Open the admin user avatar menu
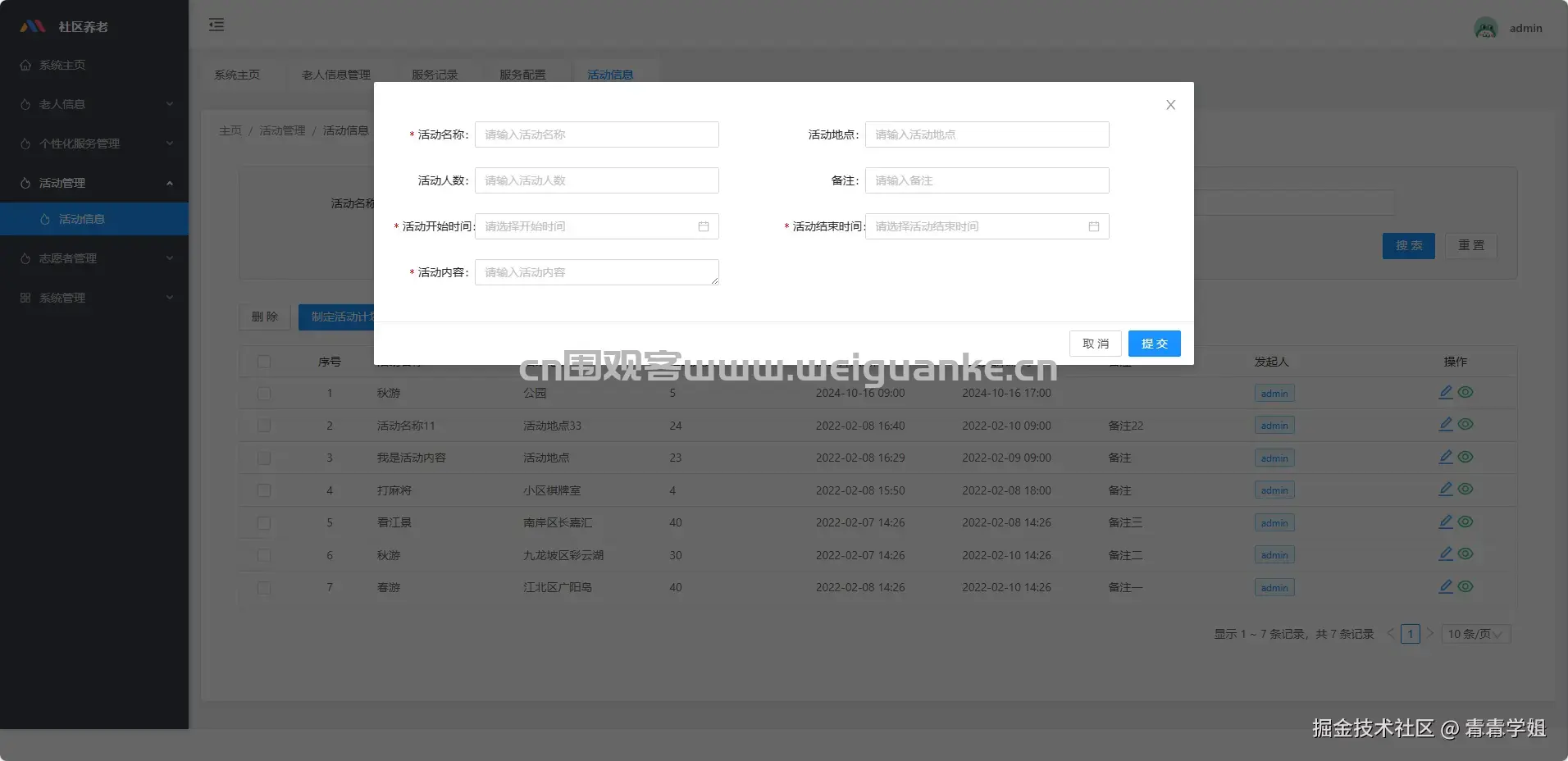 click(1485, 28)
